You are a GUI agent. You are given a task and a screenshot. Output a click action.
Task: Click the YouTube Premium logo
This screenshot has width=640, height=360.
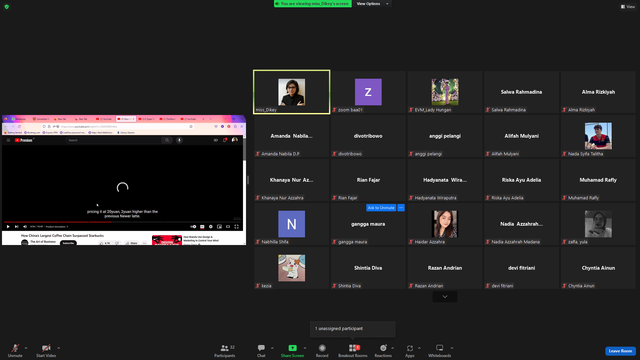click(24, 140)
